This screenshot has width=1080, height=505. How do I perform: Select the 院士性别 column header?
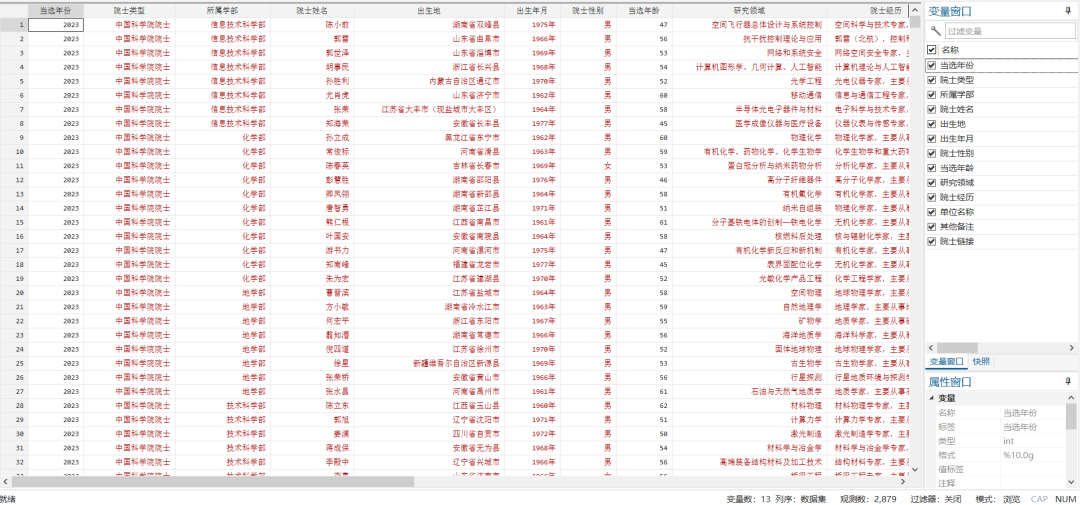click(588, 10)
